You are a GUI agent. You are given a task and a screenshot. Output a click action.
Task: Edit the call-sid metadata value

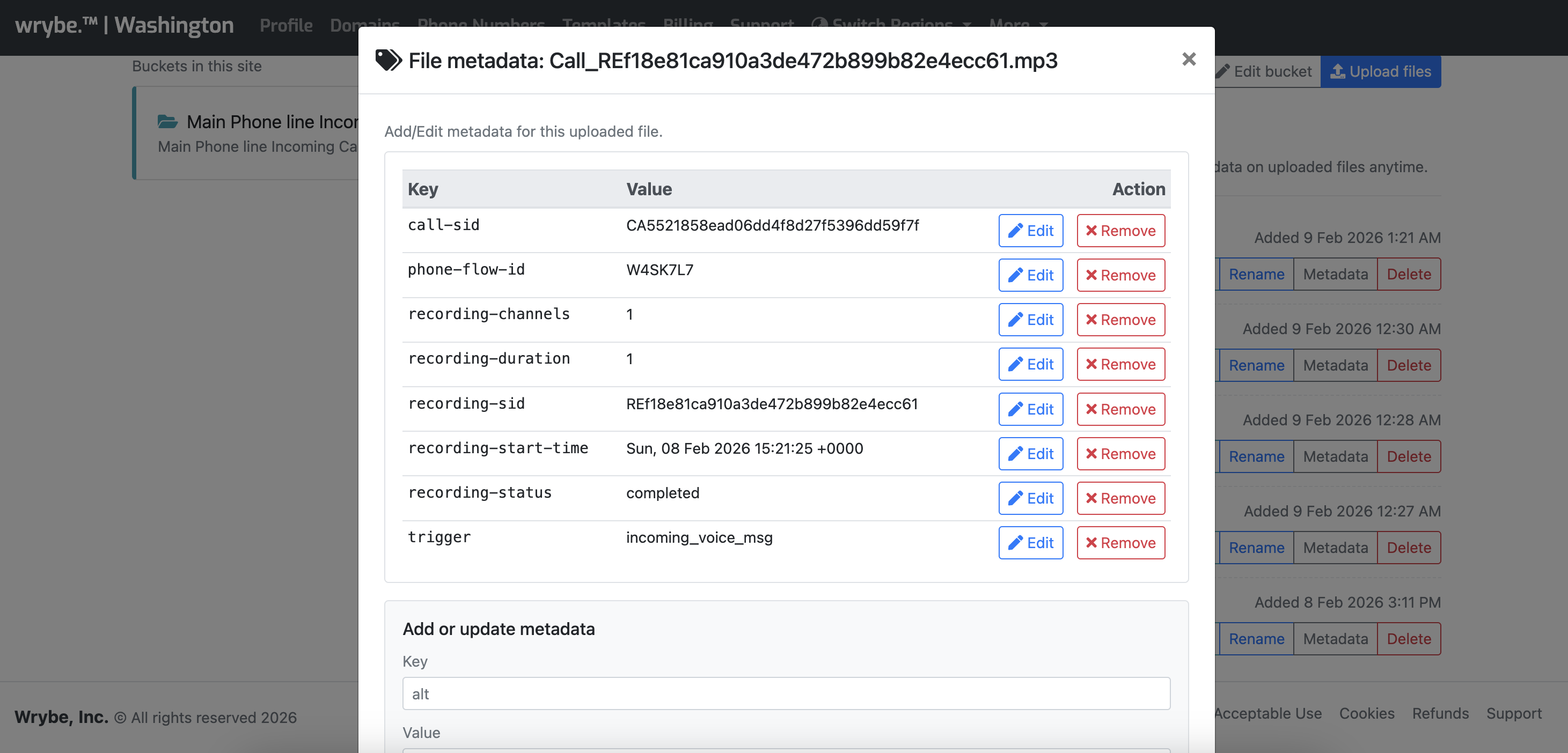(x=1030, y=231)
